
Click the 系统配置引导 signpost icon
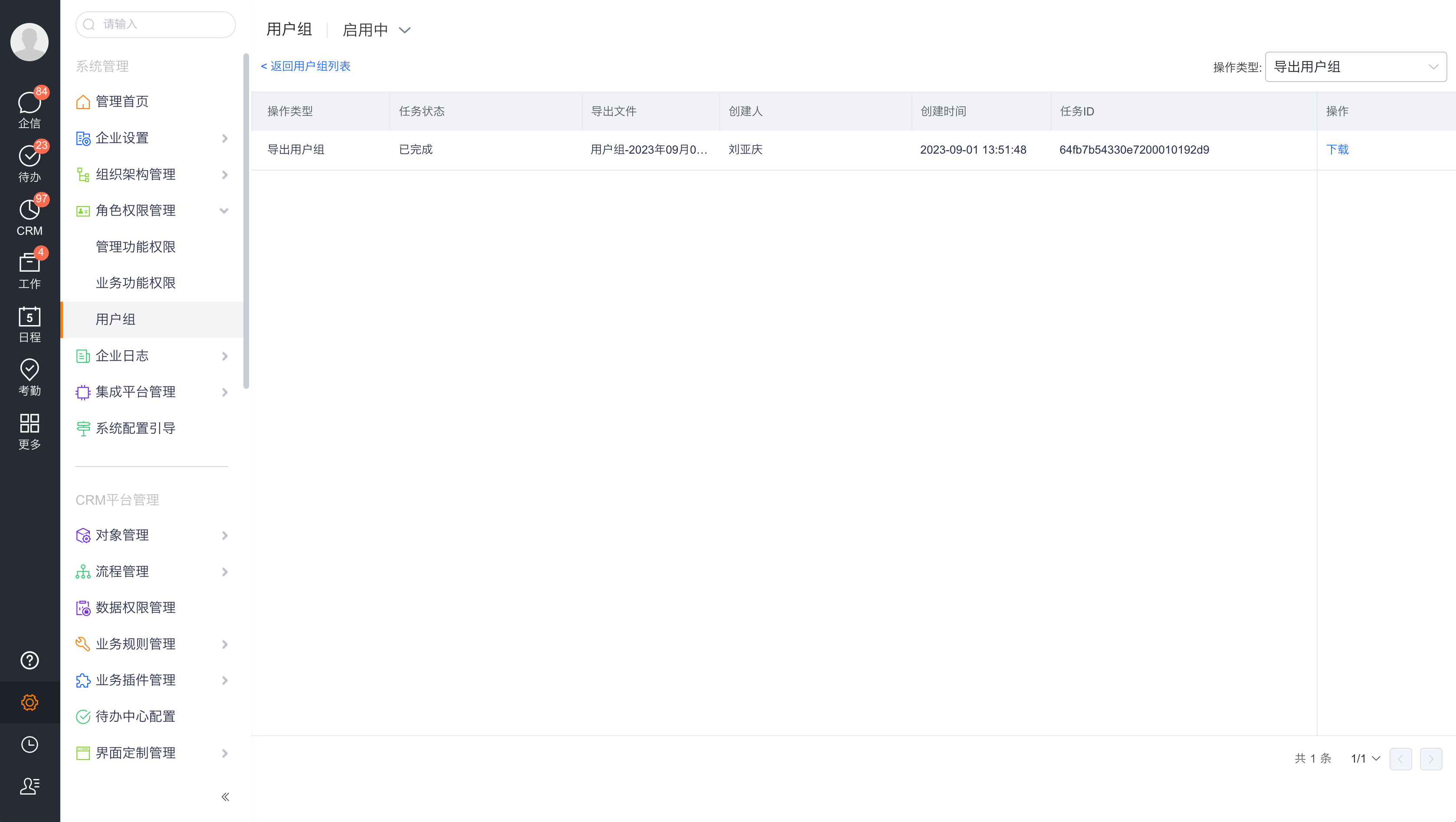tap(83, 428)
